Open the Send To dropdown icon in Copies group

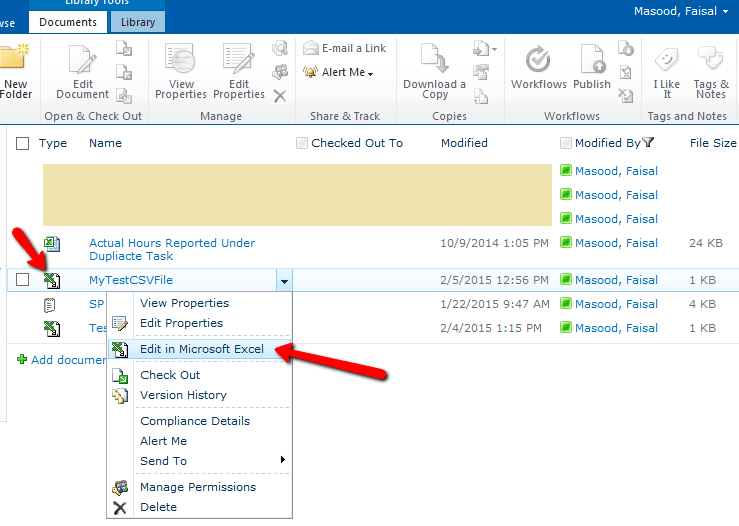click(484, 49)
